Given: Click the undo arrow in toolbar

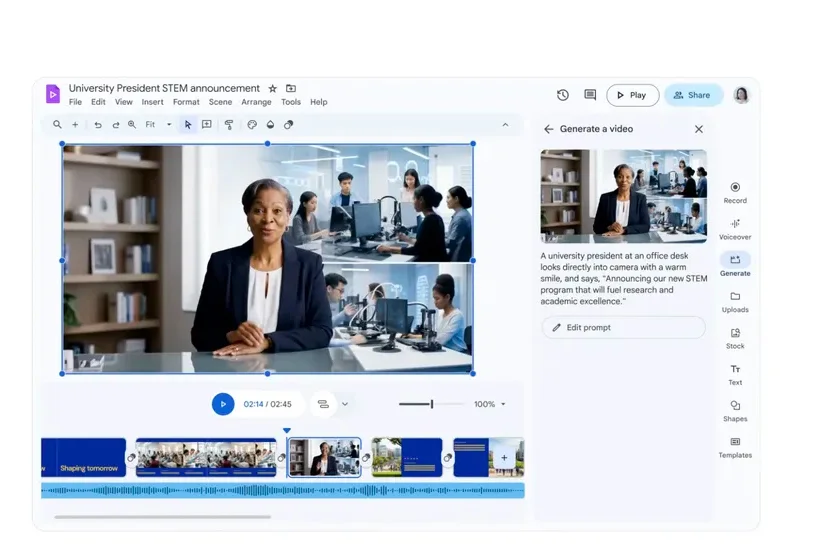Looking at the screenshot, I should click(98, 125).
